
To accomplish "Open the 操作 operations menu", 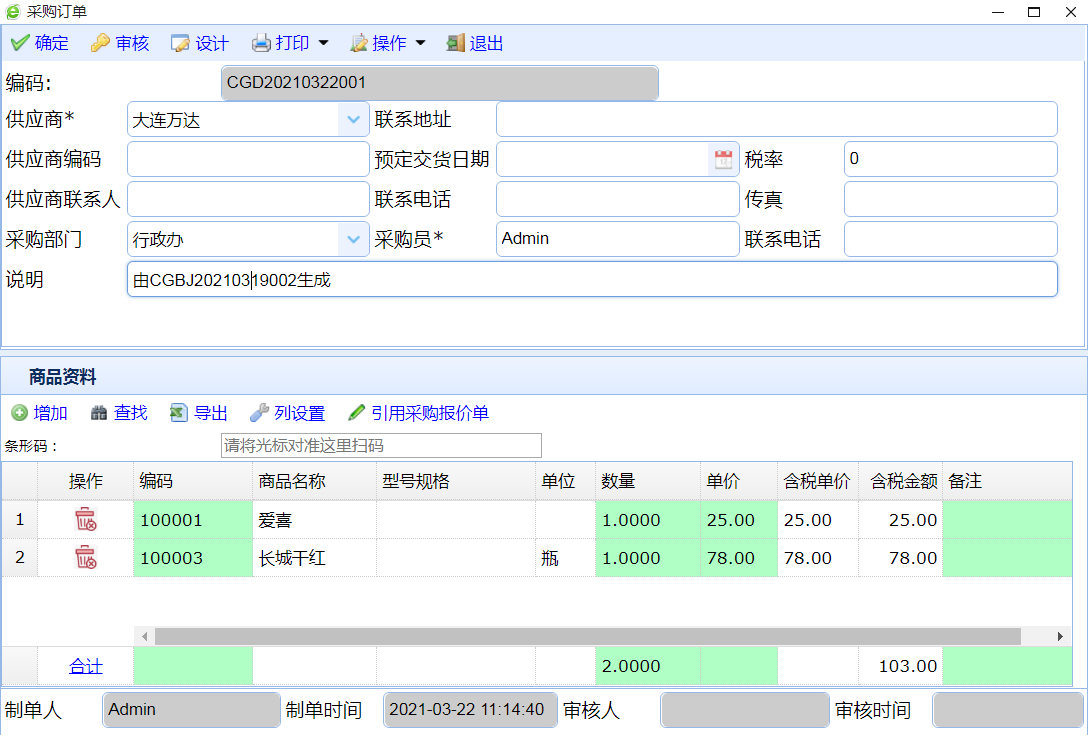I will [x=388, y=43].
